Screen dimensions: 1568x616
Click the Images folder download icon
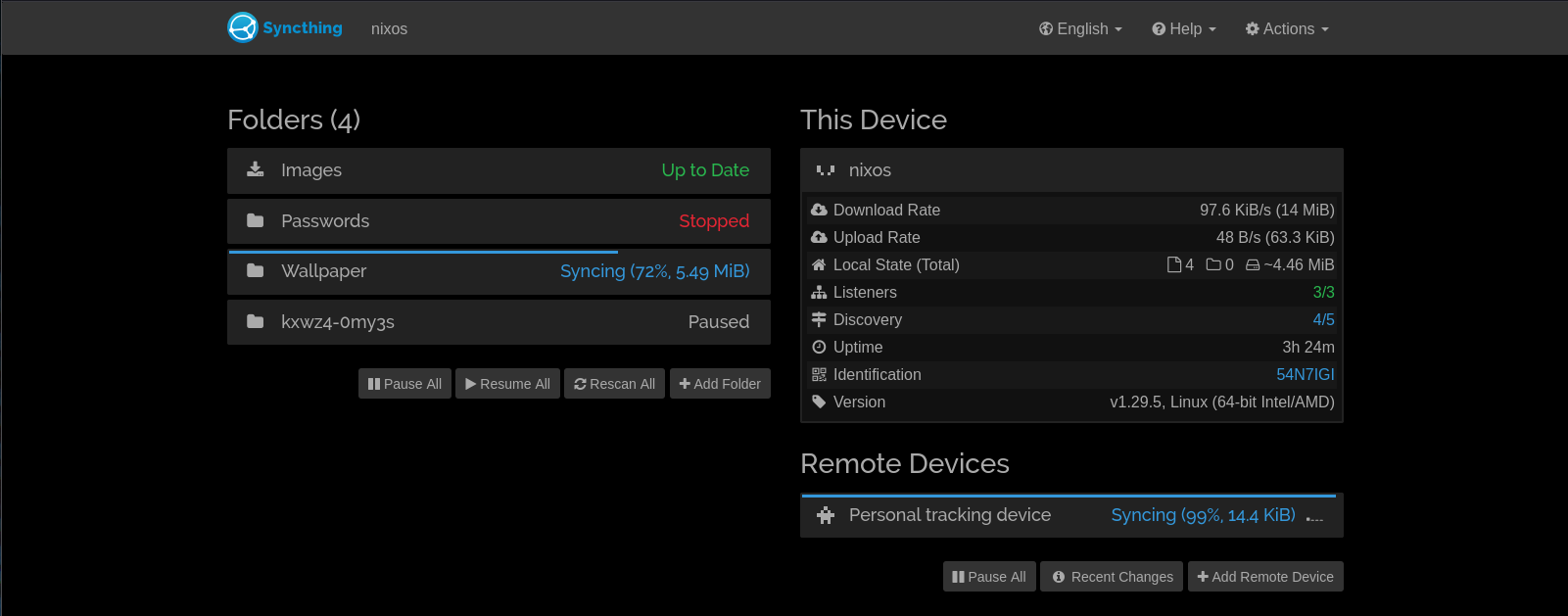pos(255,169)
